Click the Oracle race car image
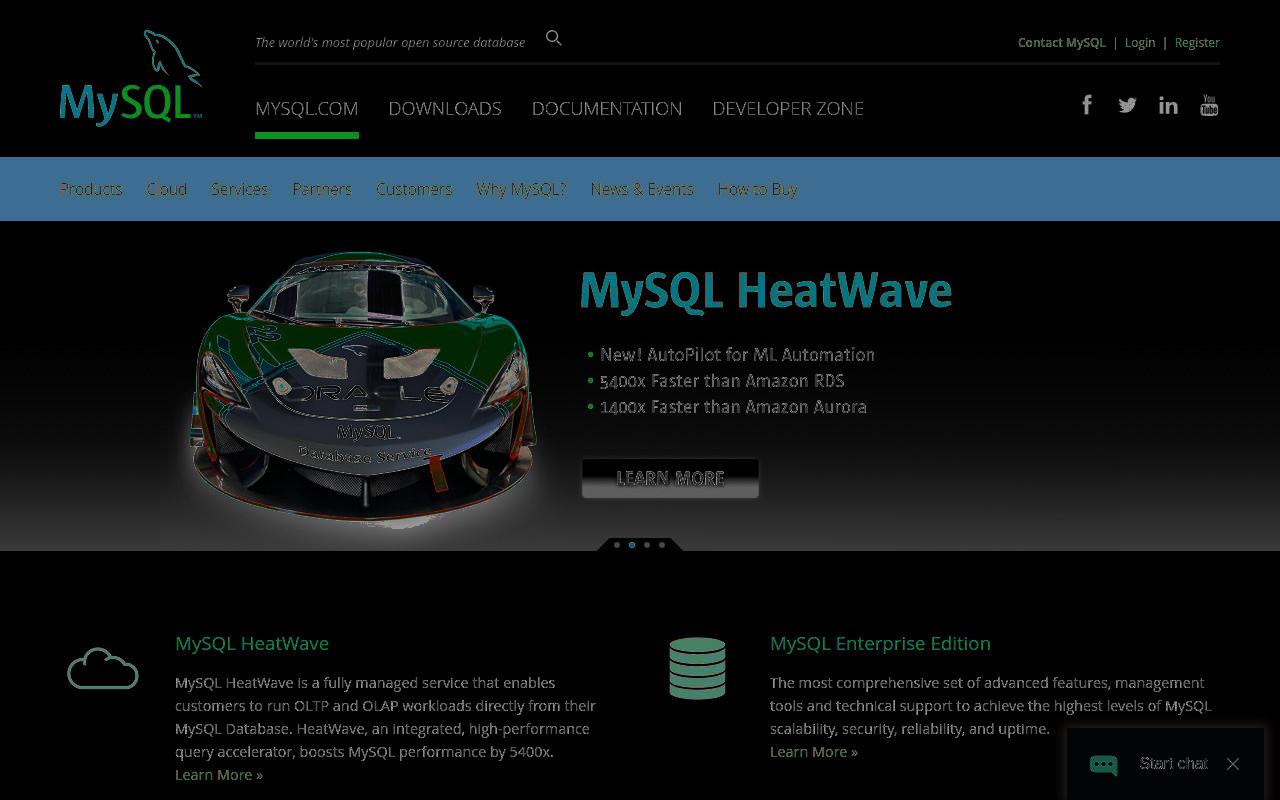 (362, 387)
